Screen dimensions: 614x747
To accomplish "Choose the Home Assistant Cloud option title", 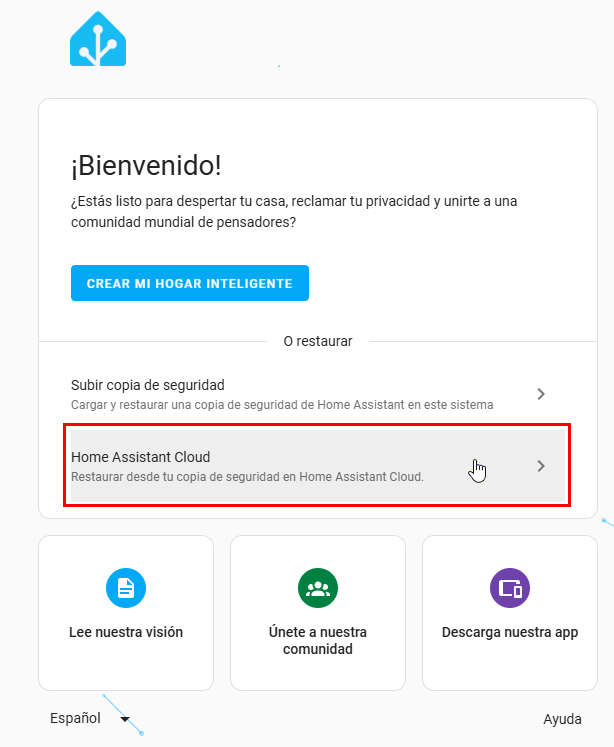I will 141,457.
